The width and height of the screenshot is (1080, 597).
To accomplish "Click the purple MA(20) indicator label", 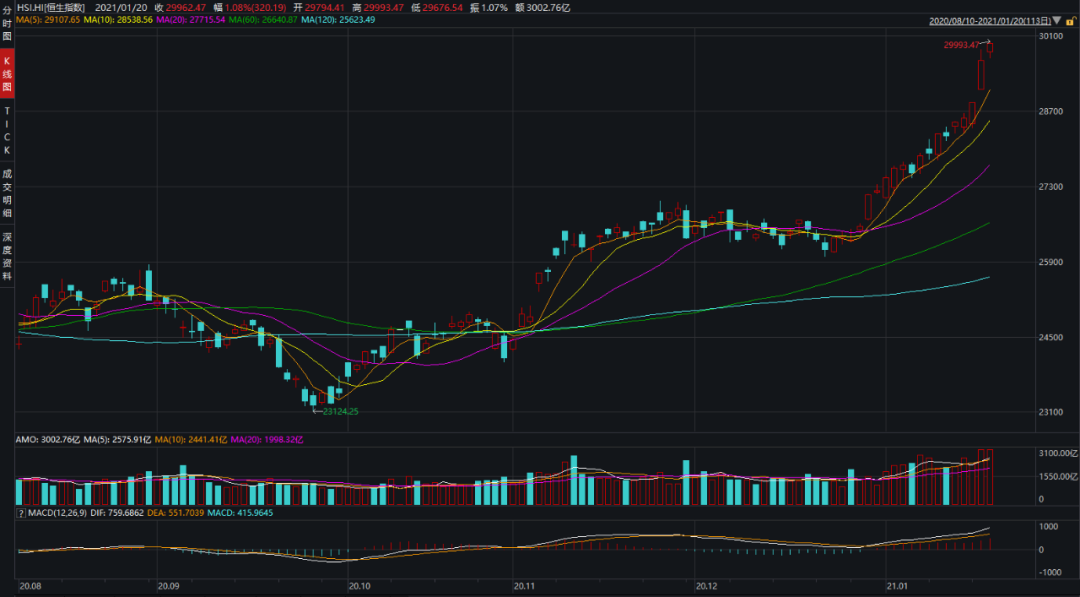I will [191, 20].
